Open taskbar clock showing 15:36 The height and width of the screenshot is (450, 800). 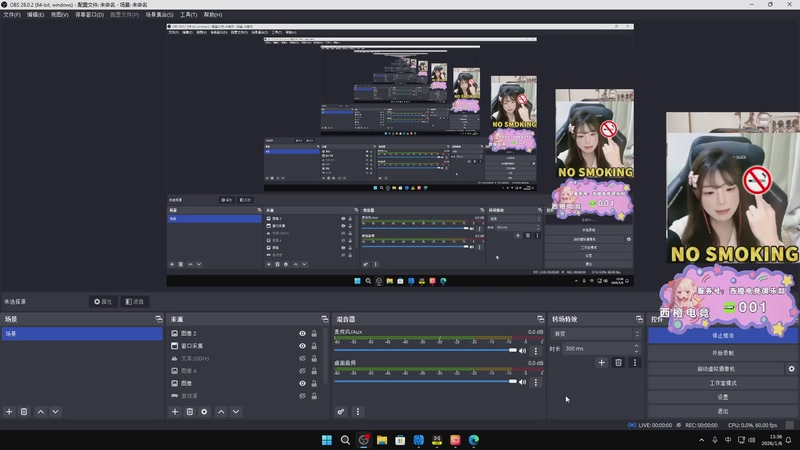(x=771, y=440)
